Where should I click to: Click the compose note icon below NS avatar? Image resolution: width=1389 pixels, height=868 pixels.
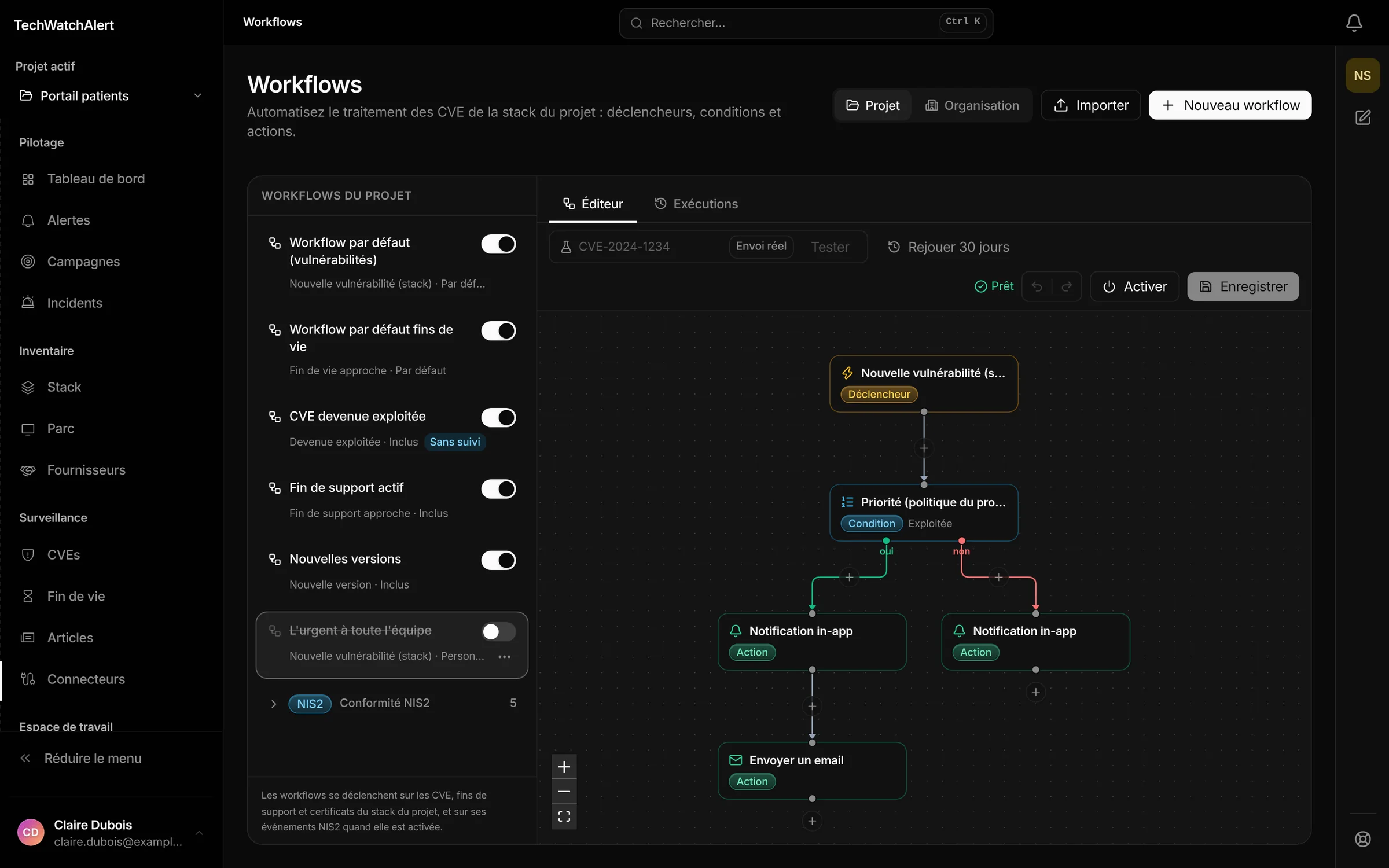(x=1363, y=117)
